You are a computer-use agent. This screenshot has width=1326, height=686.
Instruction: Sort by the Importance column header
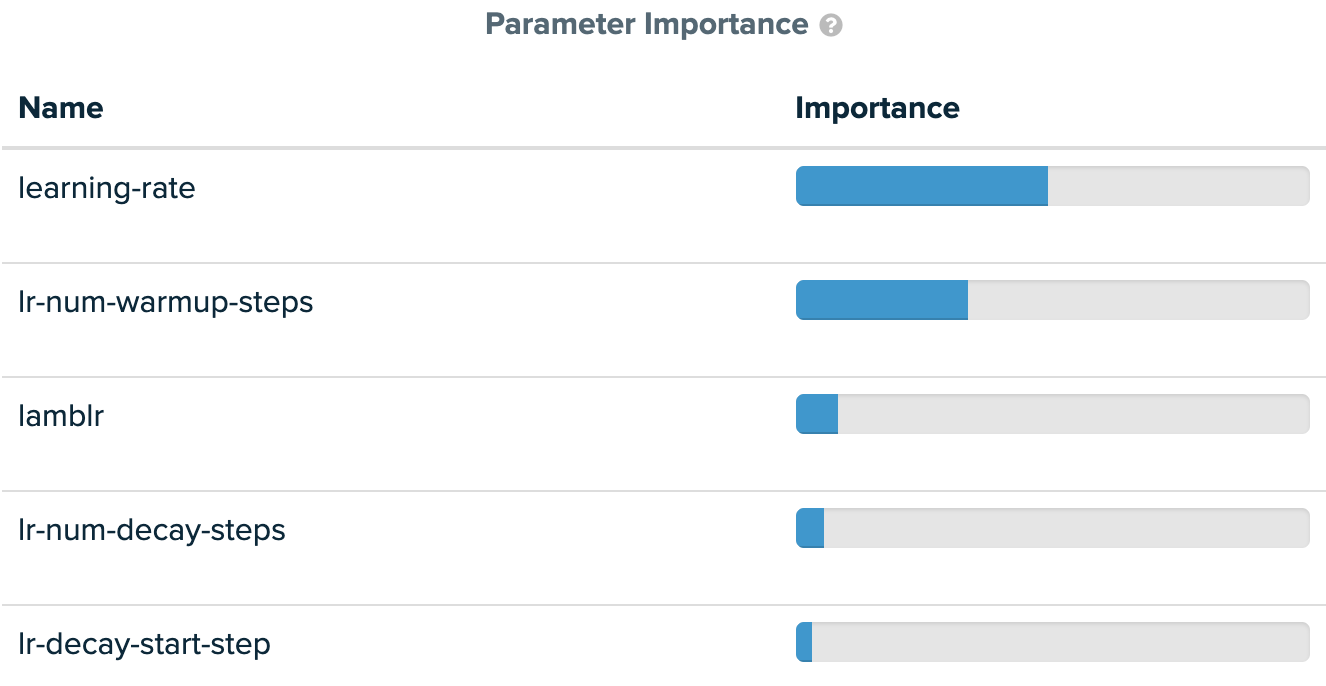click(x=877, y=107)
